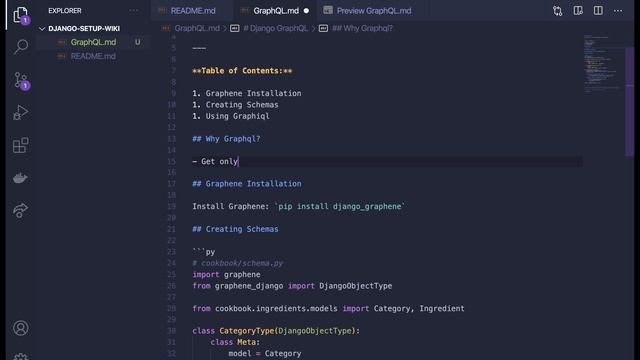640x360 pixels.
Task: Click the 'import graphene' line
Action: (227, 275)
